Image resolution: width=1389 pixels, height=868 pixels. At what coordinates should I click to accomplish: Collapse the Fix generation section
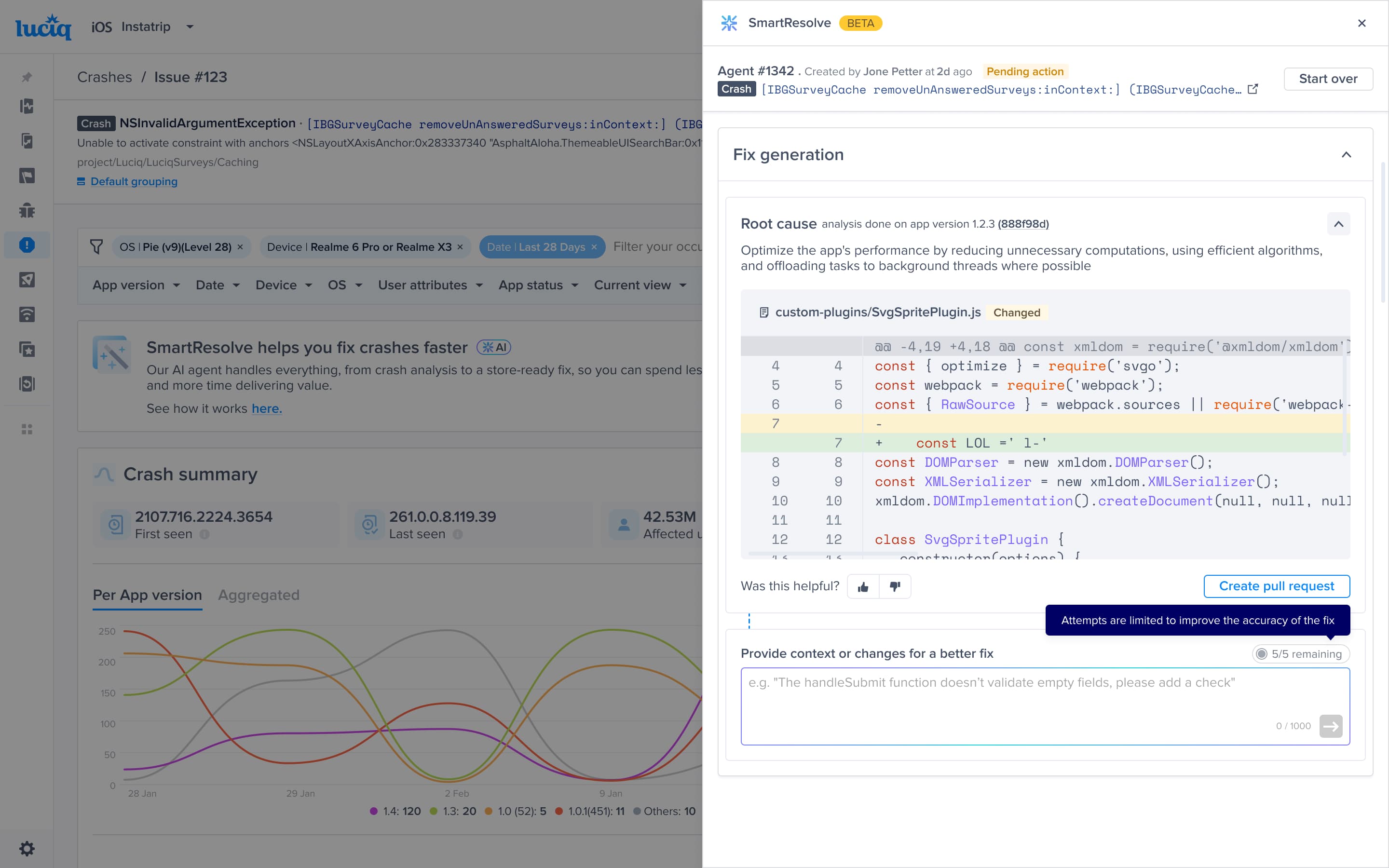click(1346, 154)
